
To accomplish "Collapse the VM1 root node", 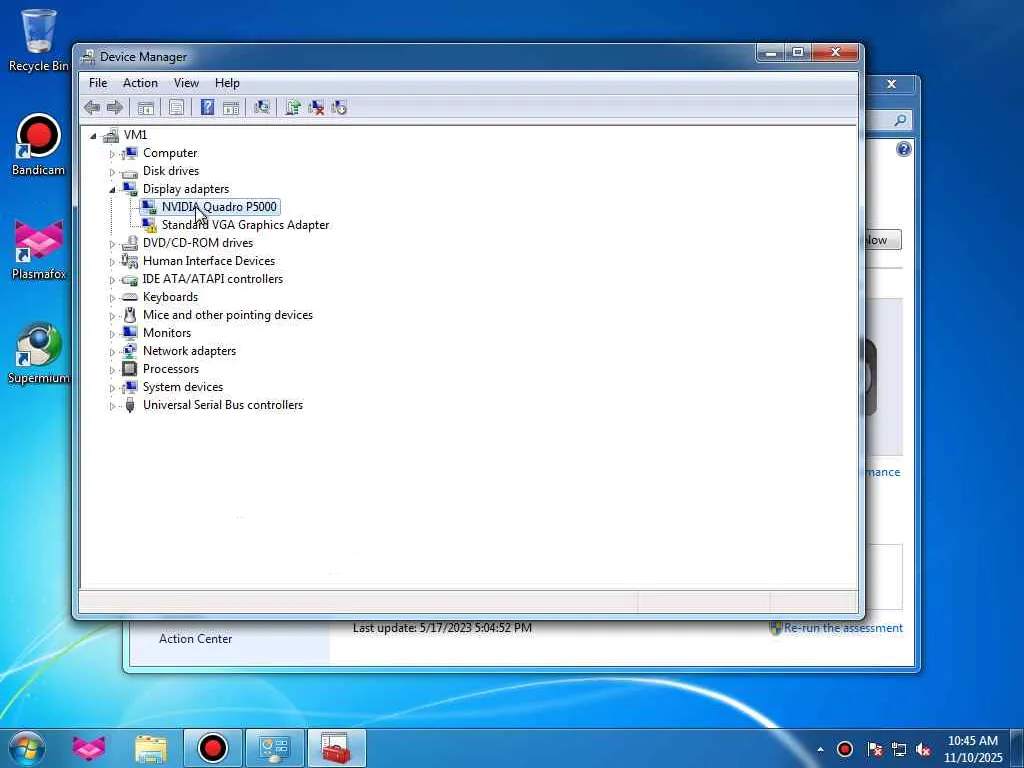I will click(93, 136).
